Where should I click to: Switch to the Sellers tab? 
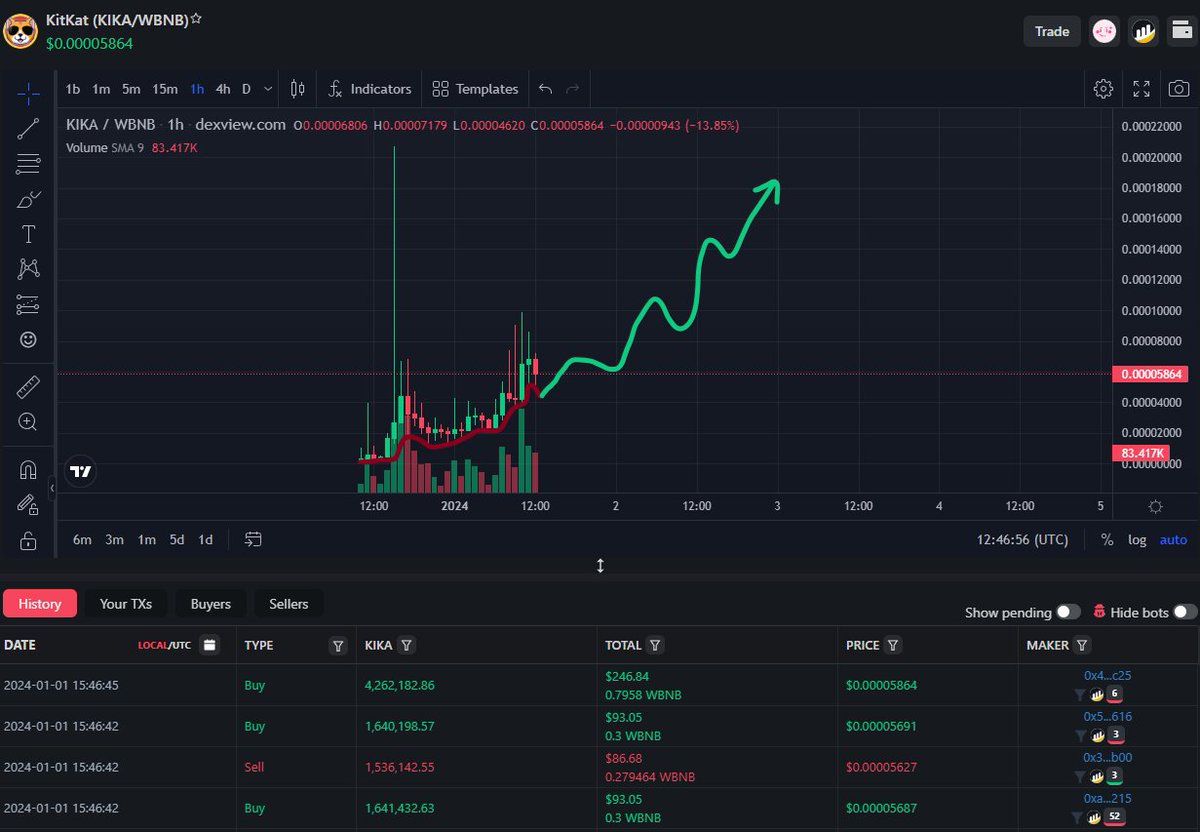pyautogui.click(x=289, y=604)
